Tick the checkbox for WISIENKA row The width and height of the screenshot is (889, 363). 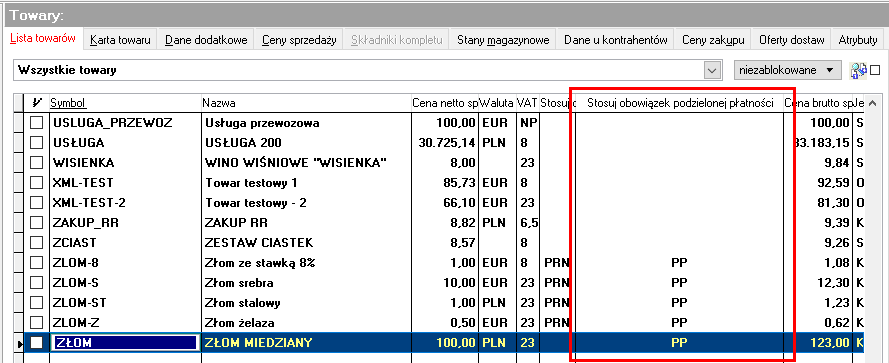point(37,163)
